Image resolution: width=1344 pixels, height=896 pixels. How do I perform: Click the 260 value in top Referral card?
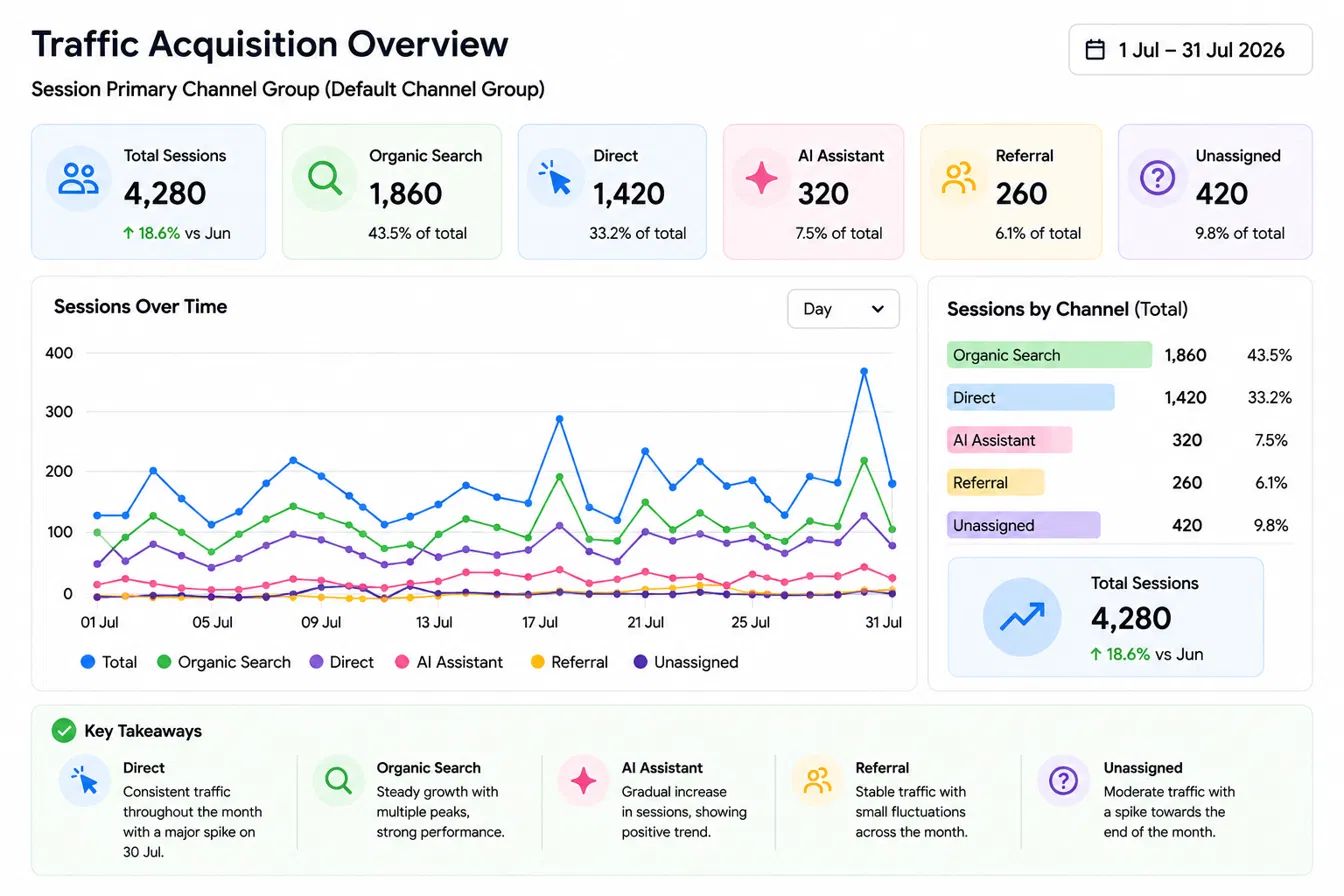1021,194
